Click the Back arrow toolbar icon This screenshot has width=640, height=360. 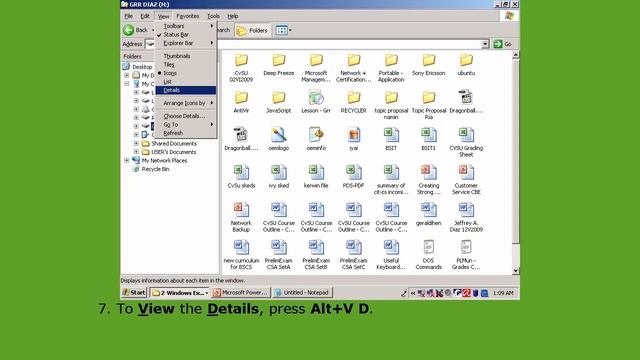click(x=129, y=30)
